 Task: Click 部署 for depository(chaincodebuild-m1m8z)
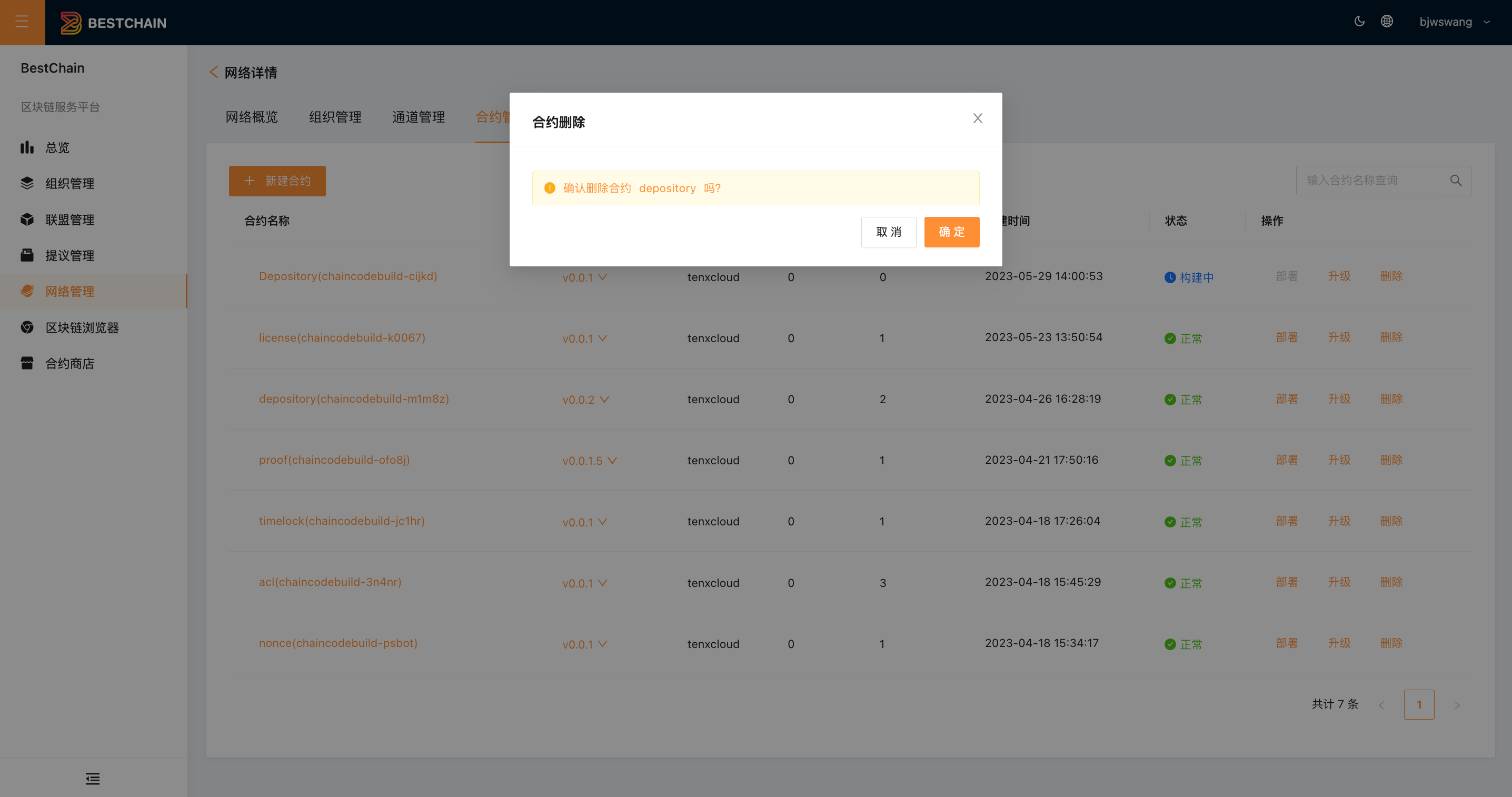click(x=1287, y=398)
